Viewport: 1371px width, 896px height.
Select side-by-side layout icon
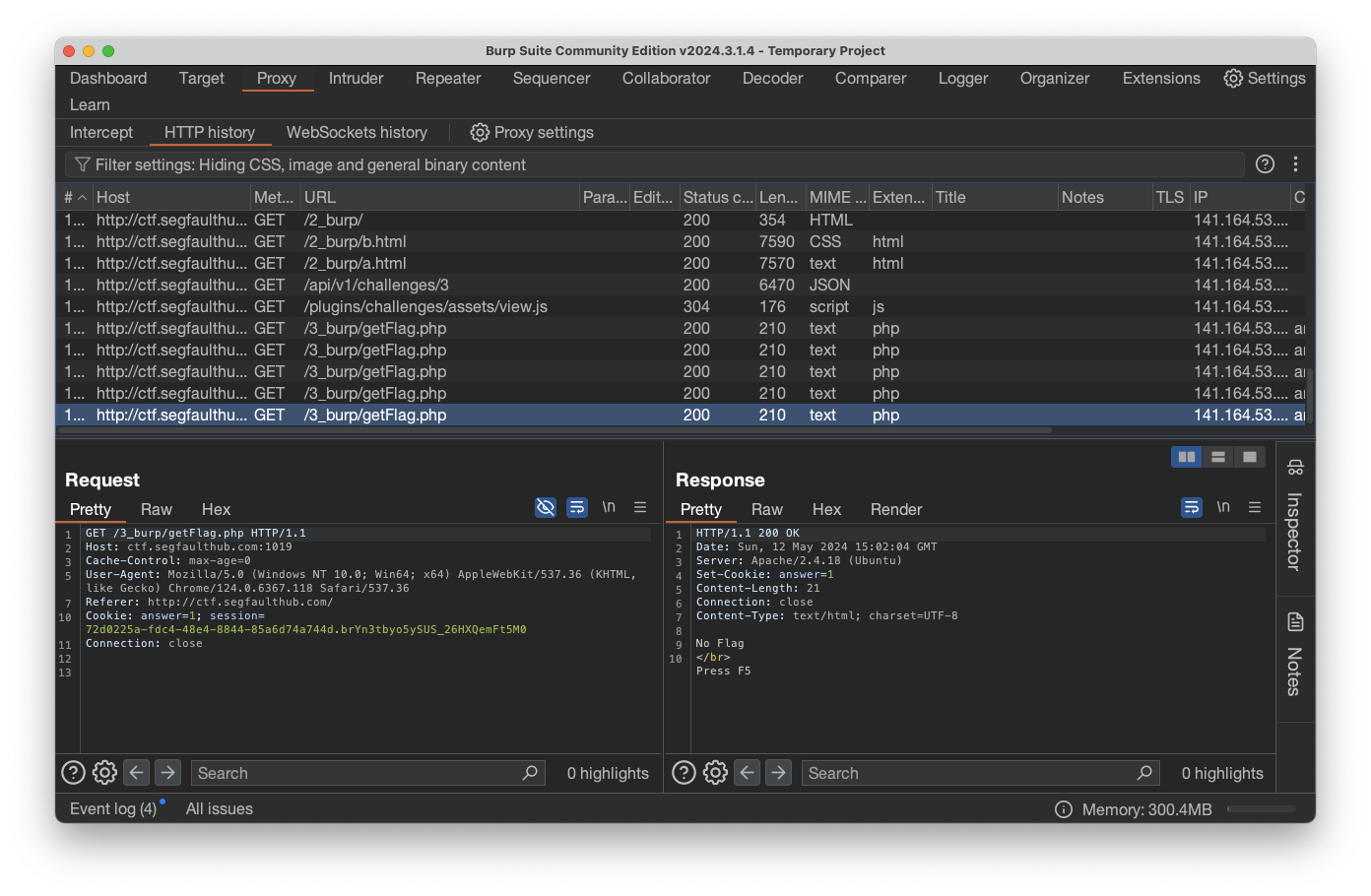(x=1187, y=457)
